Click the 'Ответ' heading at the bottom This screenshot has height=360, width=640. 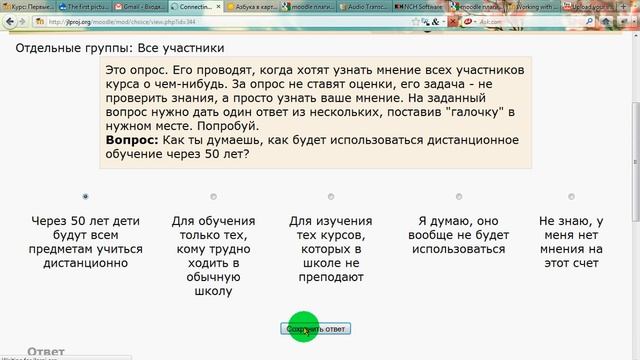[x=46, y=351]
